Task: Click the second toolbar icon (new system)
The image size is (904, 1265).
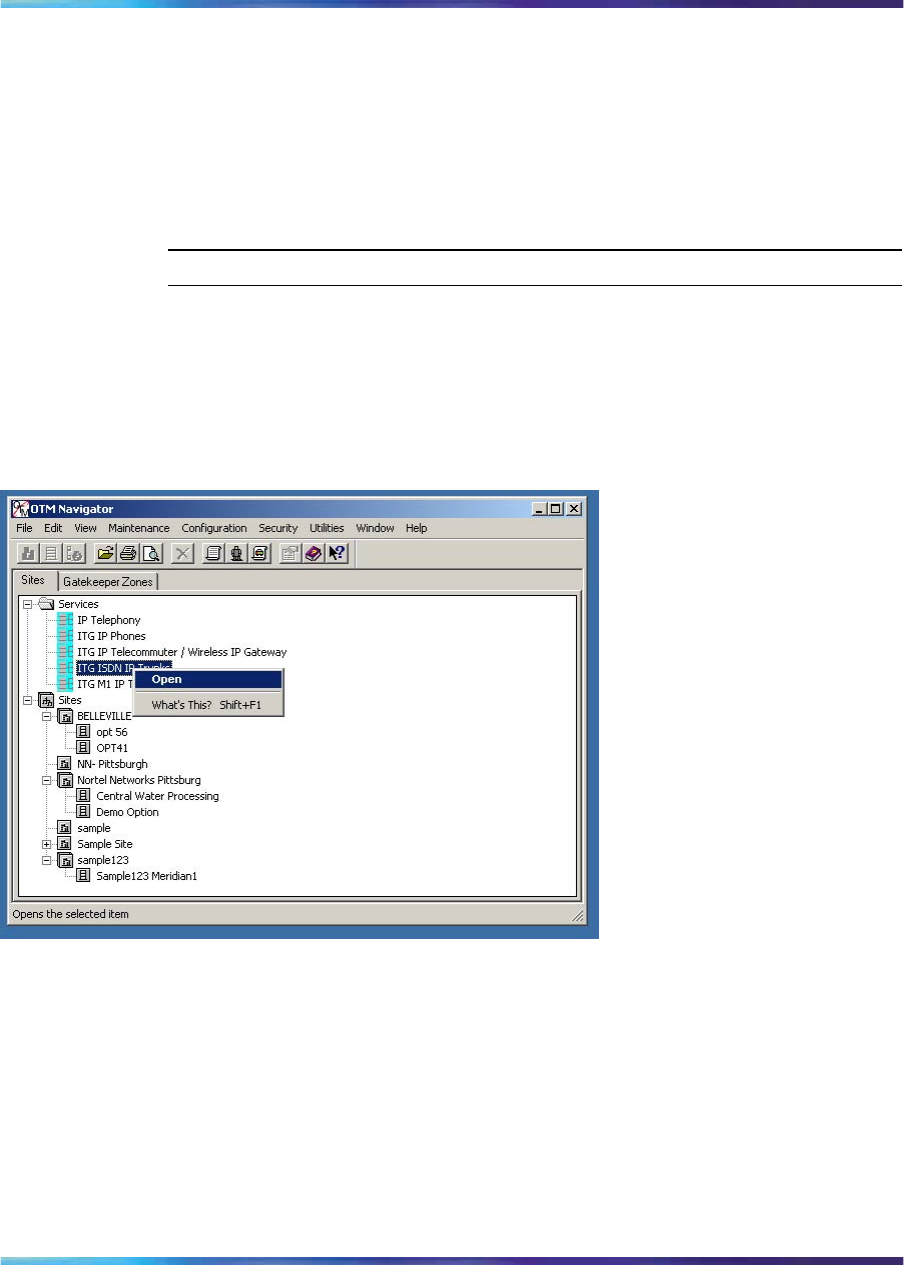Action: tap(51, 553)
